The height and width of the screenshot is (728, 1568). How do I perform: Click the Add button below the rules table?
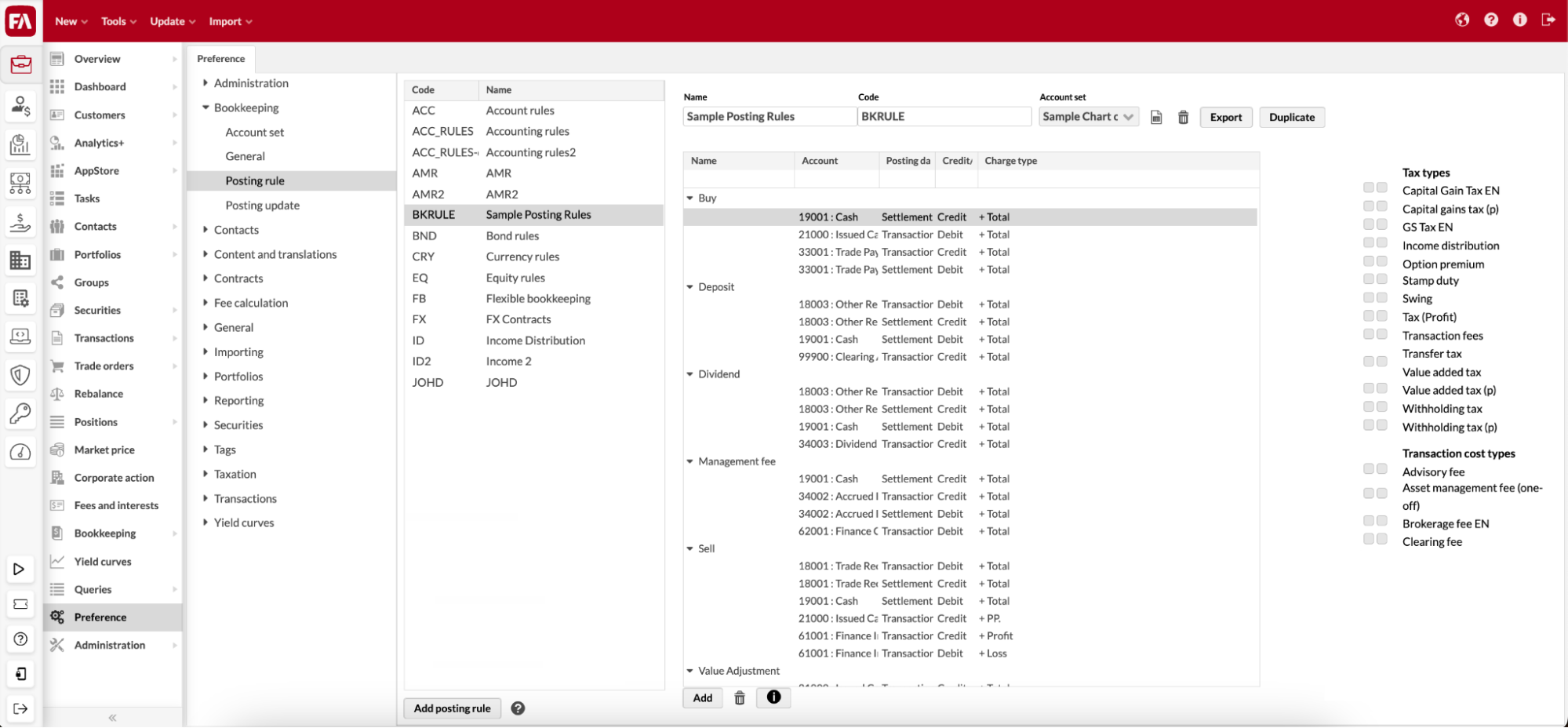pyautogui.click(x=703, y=698)
